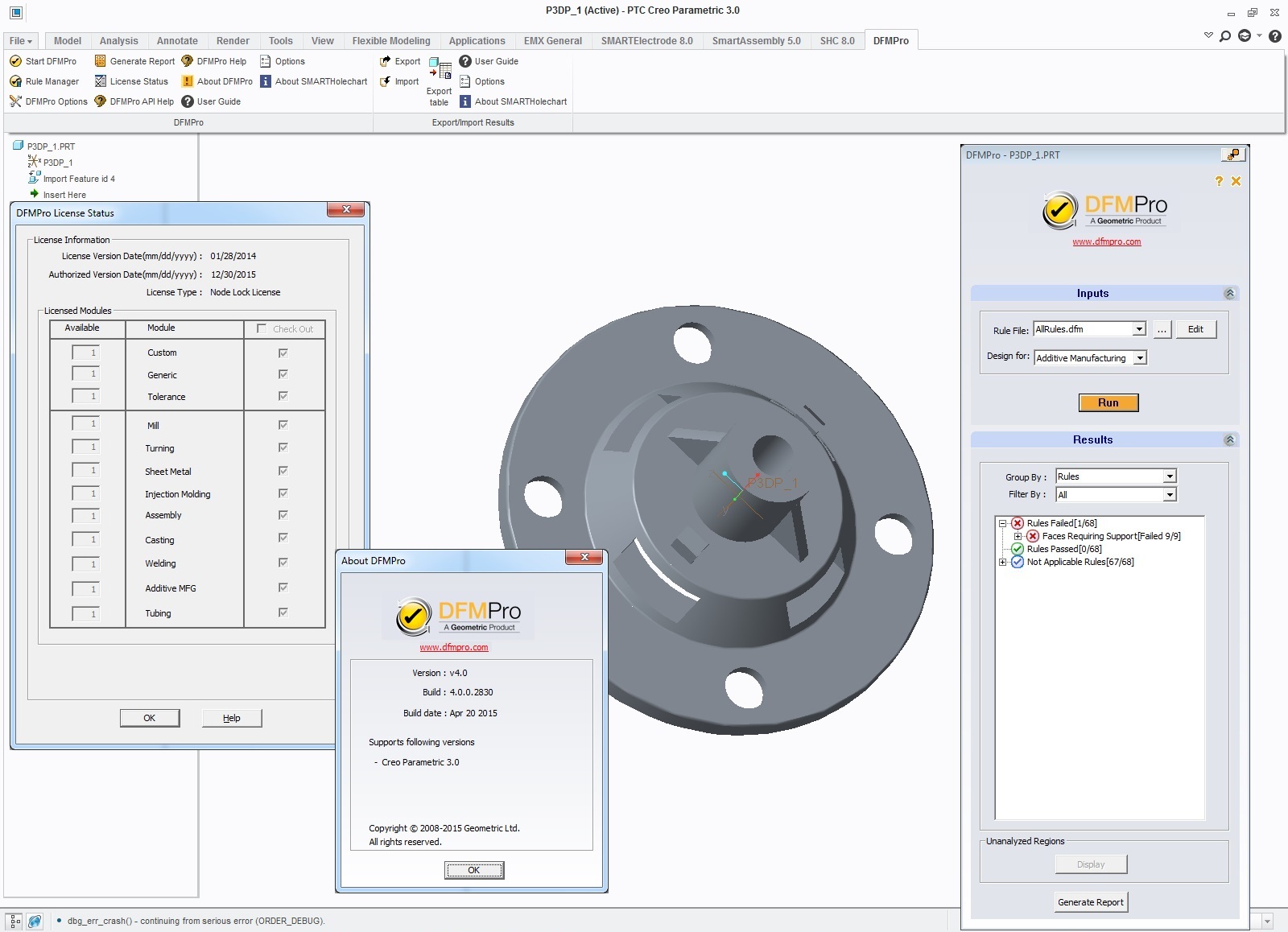Image resolution: width=1288 pixels, height=932 pixels.
Task: Expand Faces Requiring Support node
Action: coord(1018,536)
